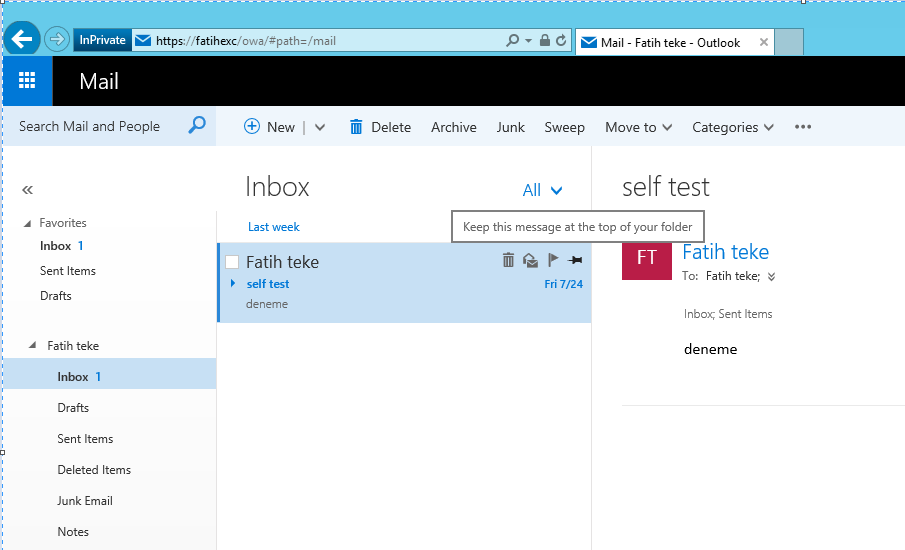Click the InPrivate indicator badge

tap(102, 40)
